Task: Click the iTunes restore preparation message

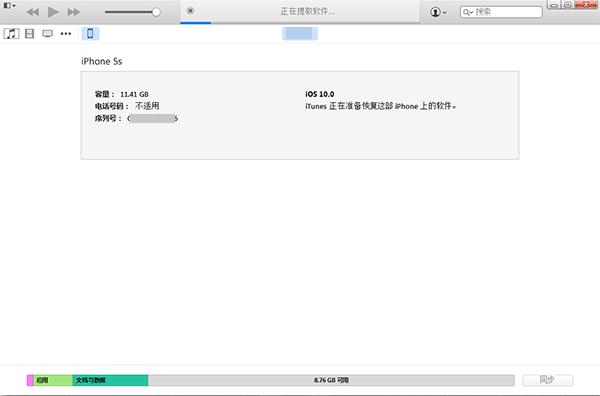Action: click(381, 106)
